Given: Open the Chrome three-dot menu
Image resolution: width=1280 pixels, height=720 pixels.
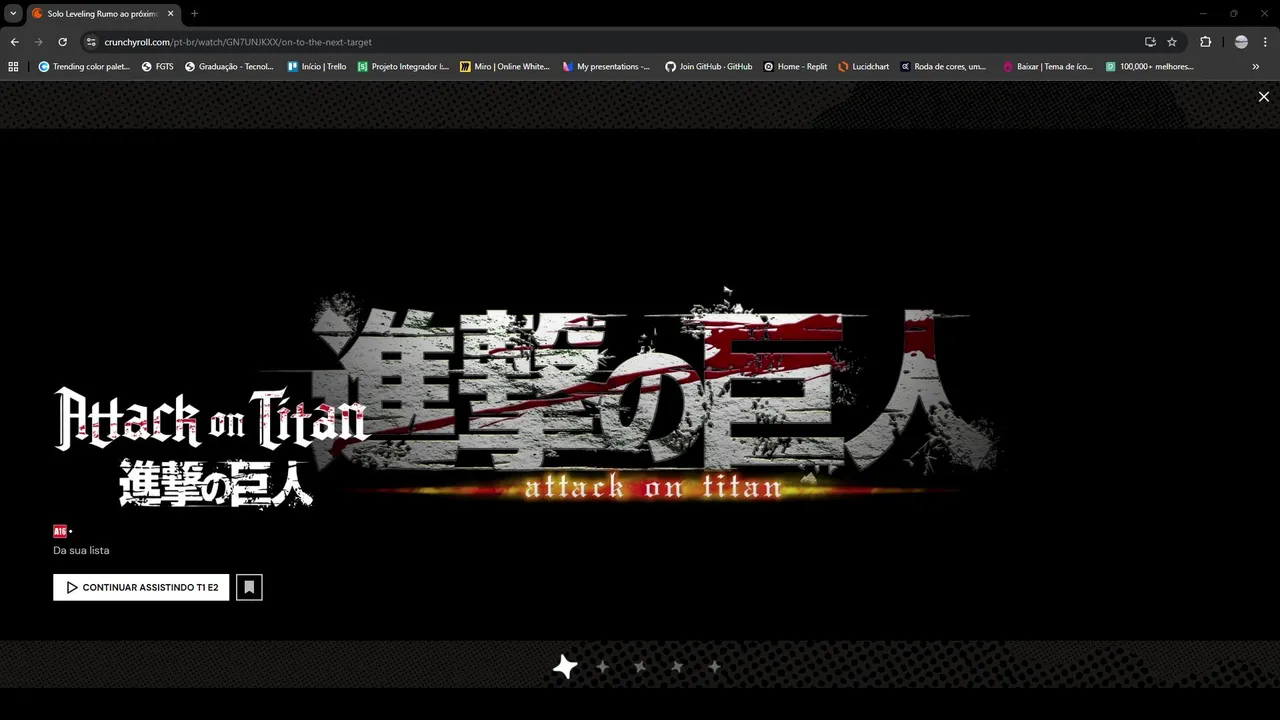Looking at the screenshot, I should 1266,42.
